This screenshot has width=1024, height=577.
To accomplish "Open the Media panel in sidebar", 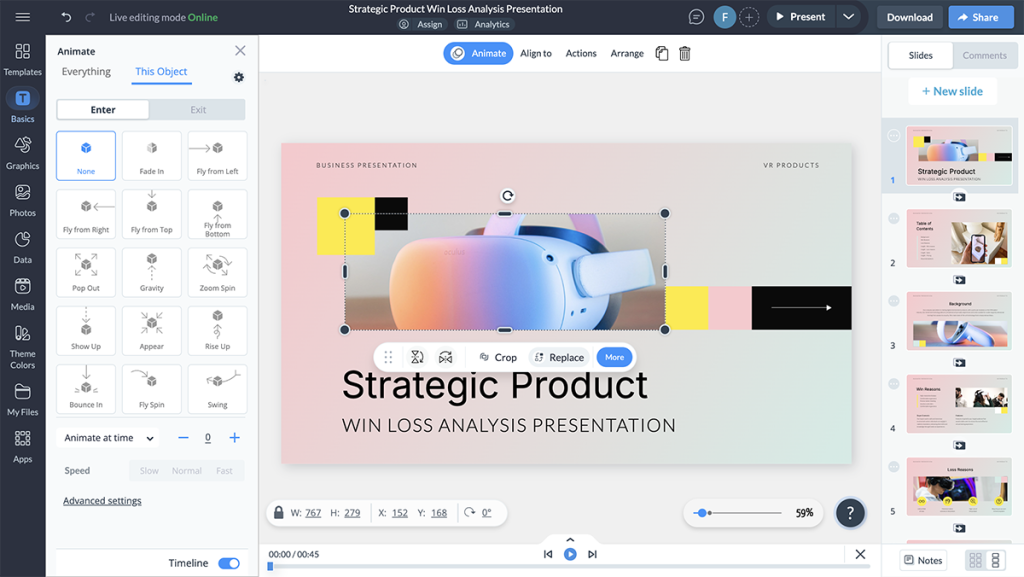I will coord(21,296).
